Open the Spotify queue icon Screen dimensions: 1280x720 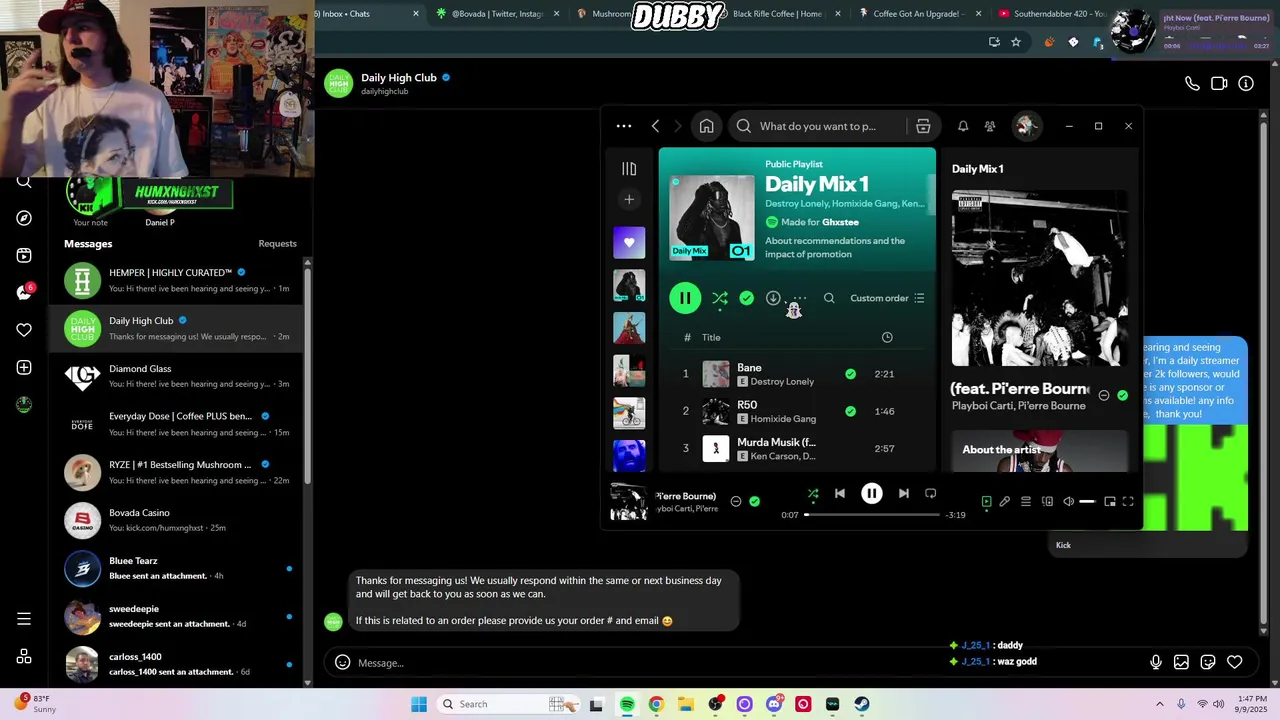click(1026, 502)
